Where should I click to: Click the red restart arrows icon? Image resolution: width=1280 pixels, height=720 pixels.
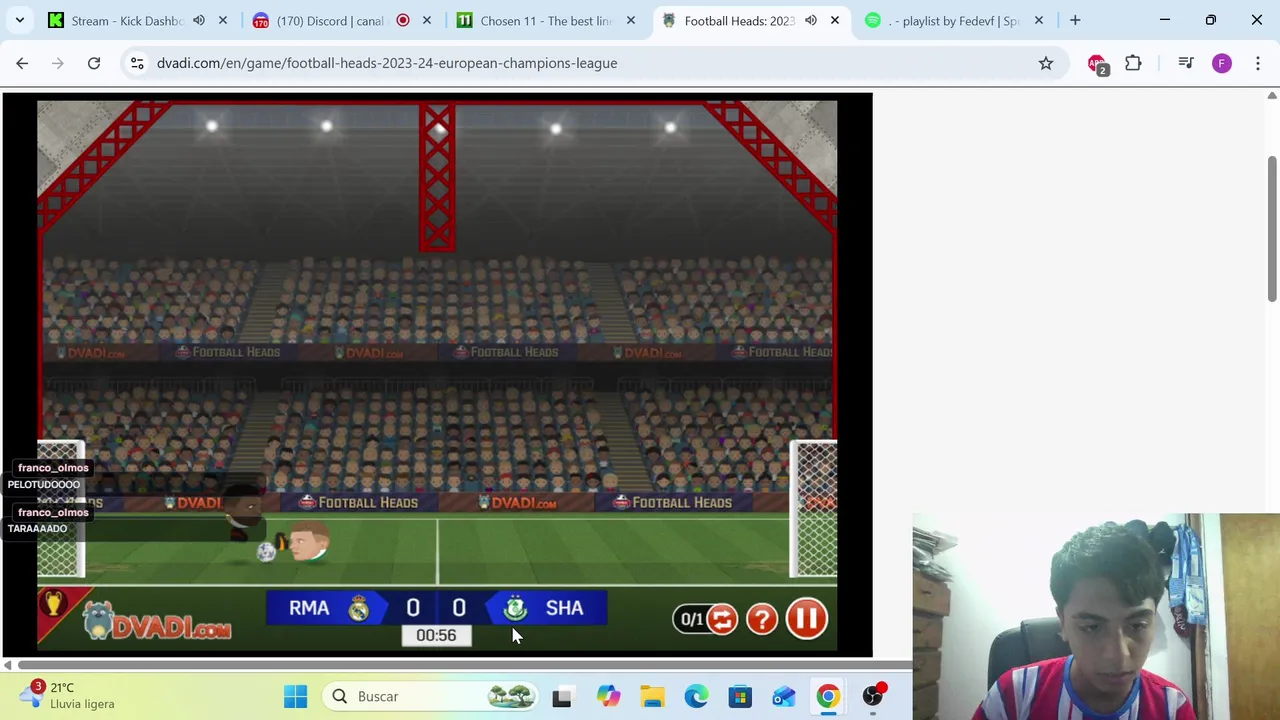tap(722, 620)
